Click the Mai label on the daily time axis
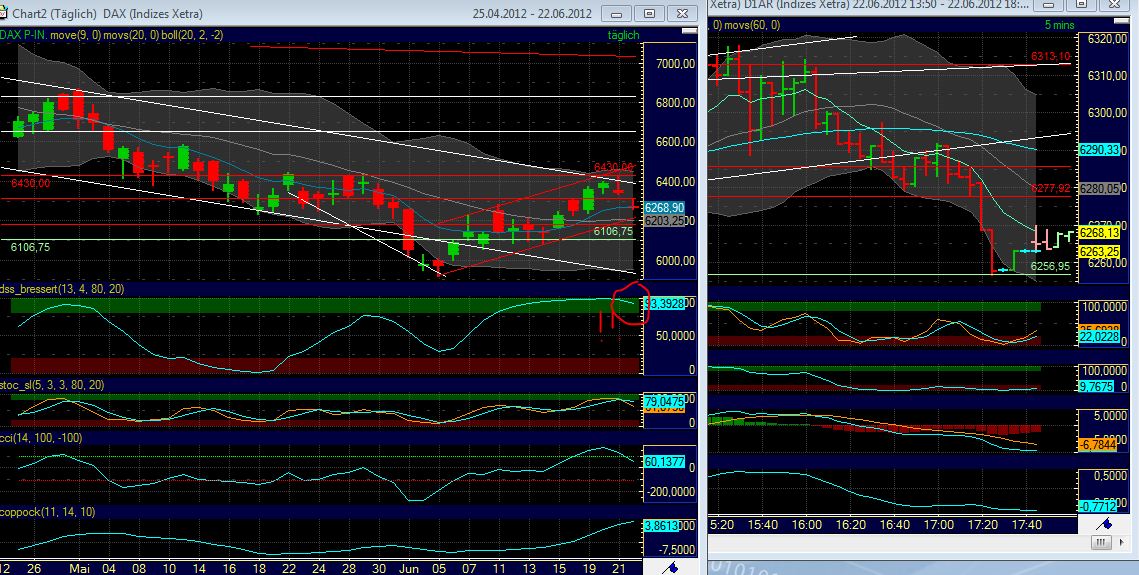Screen dimensions: 1139x575 [x=80, y=567]
